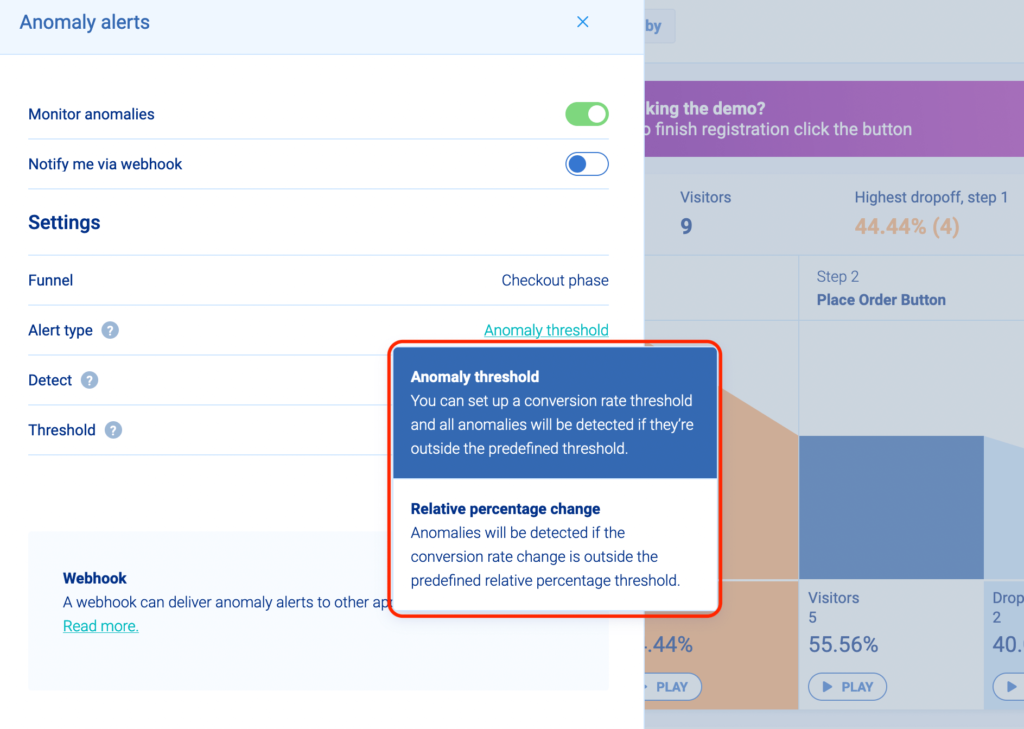Click the help icon beside Threshold
This screenshot has height=729, width=1024.
click(x=113, y=430)
